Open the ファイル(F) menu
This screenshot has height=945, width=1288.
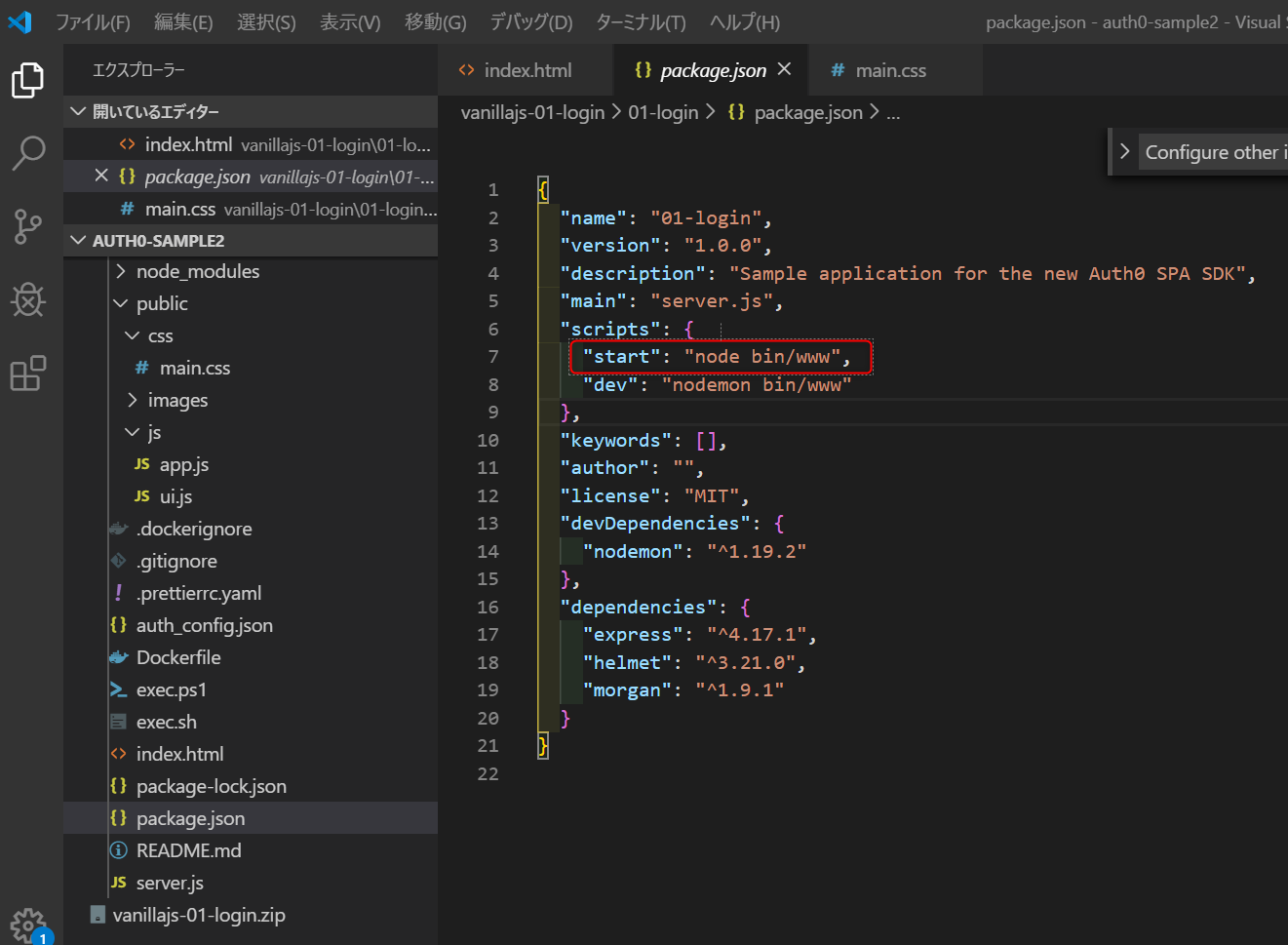[x=93, y=21]
